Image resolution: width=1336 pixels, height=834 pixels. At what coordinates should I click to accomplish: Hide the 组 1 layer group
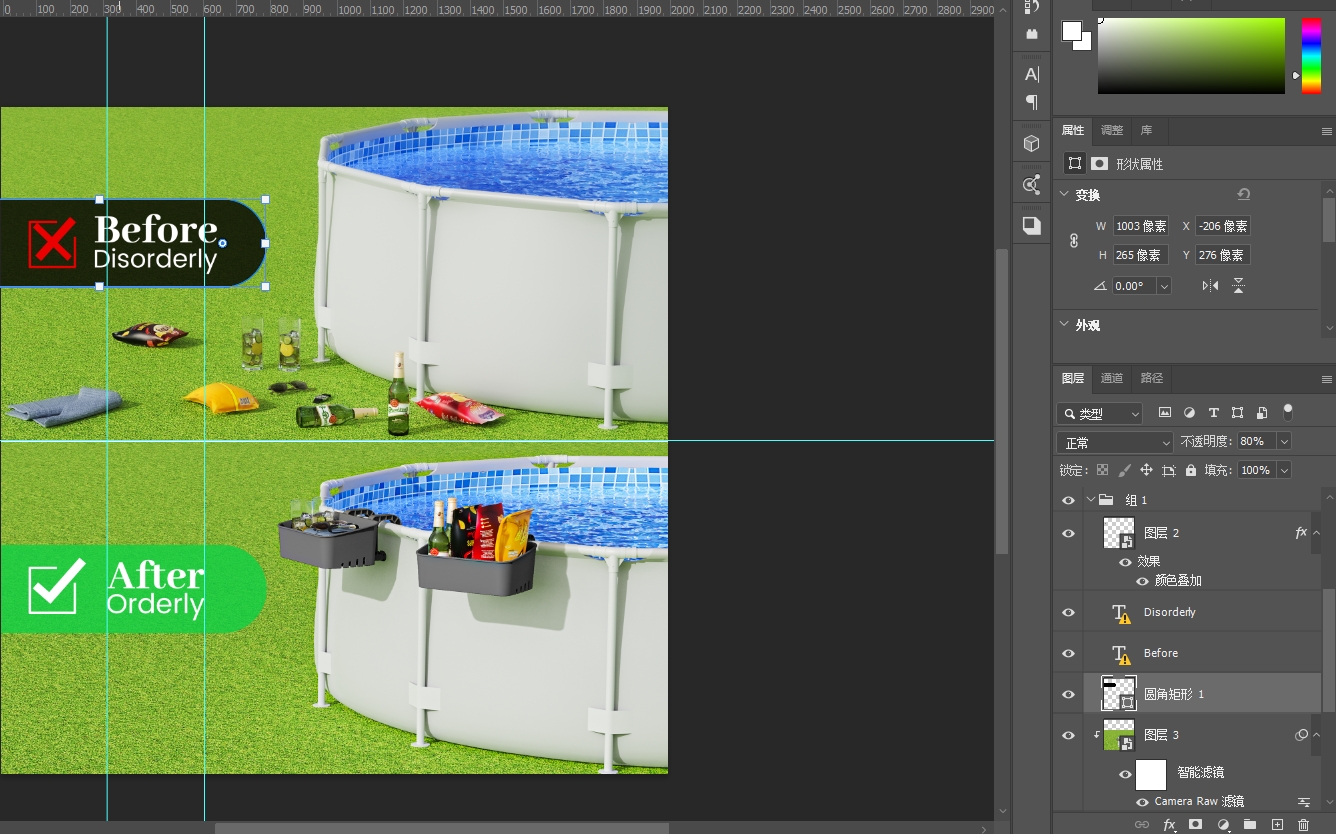coord(1068,500)
